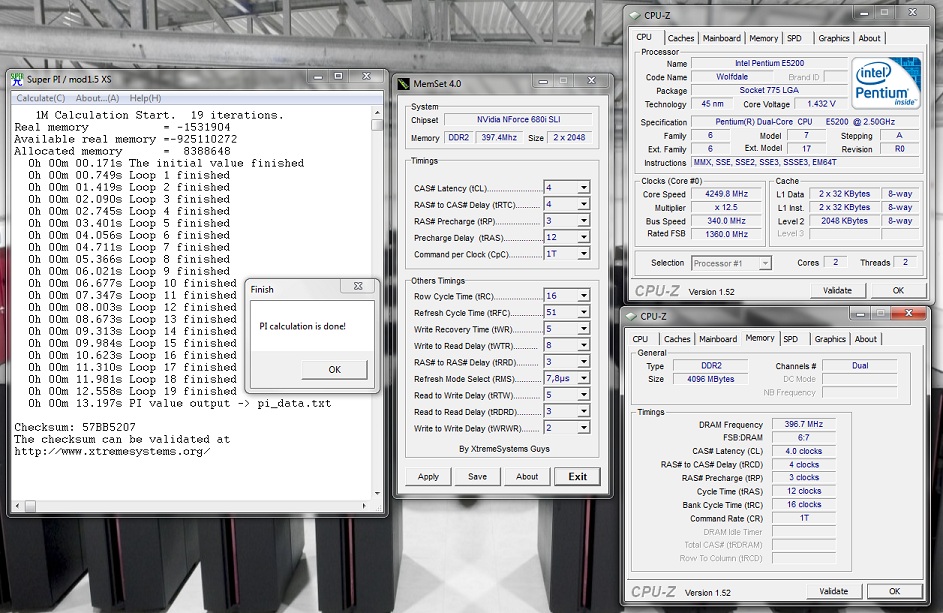Switch to Caches tab in upper CPU-Z window

[x=681, y=38]
